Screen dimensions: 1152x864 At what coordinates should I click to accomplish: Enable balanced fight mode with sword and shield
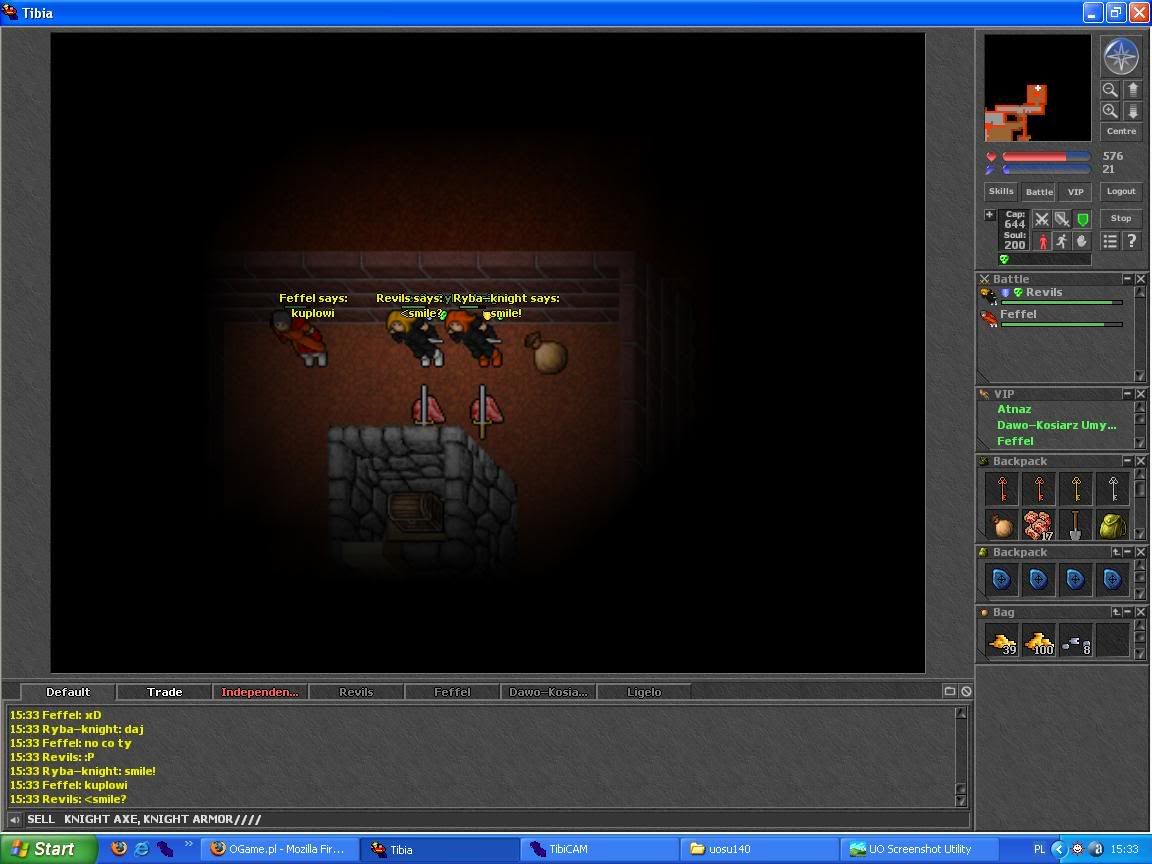pos(1062,219)
